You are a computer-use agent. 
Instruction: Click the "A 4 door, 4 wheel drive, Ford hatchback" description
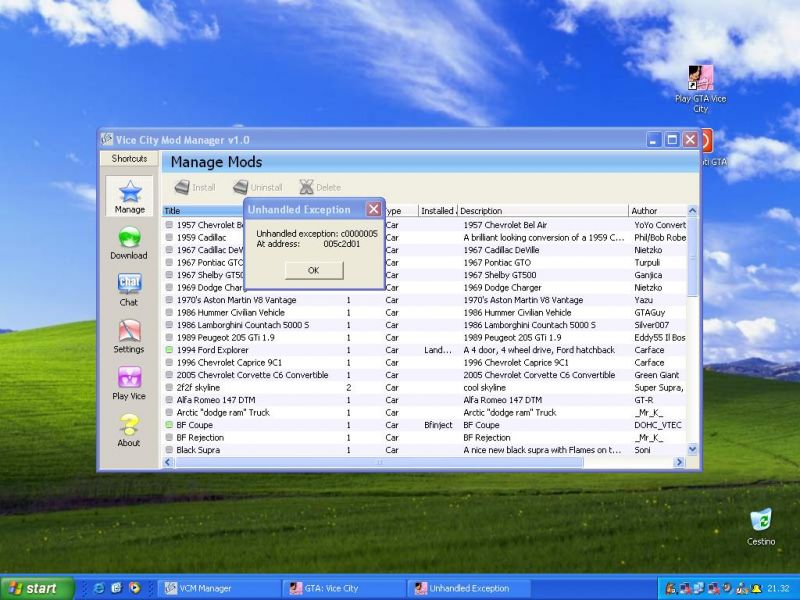coord(539,350)
